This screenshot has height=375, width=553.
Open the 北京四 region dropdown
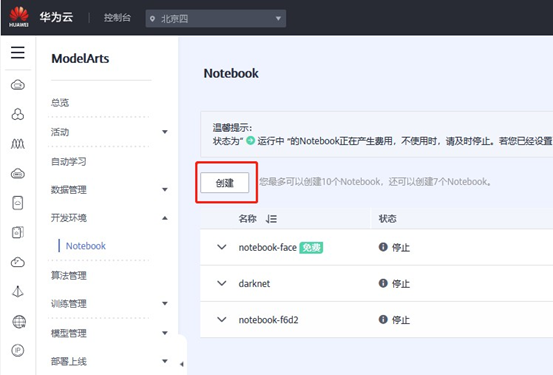click(x=215, y=18)
